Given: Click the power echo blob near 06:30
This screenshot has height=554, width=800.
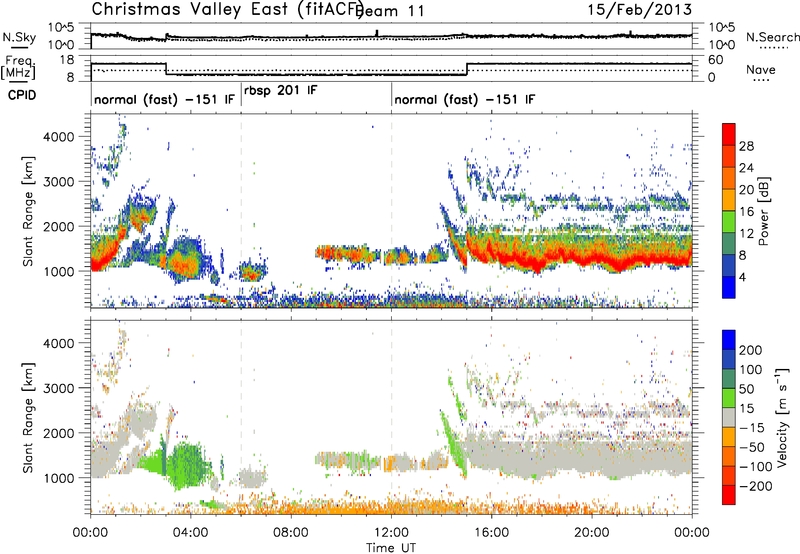Looking at the screenshot, I should (253, 272).
